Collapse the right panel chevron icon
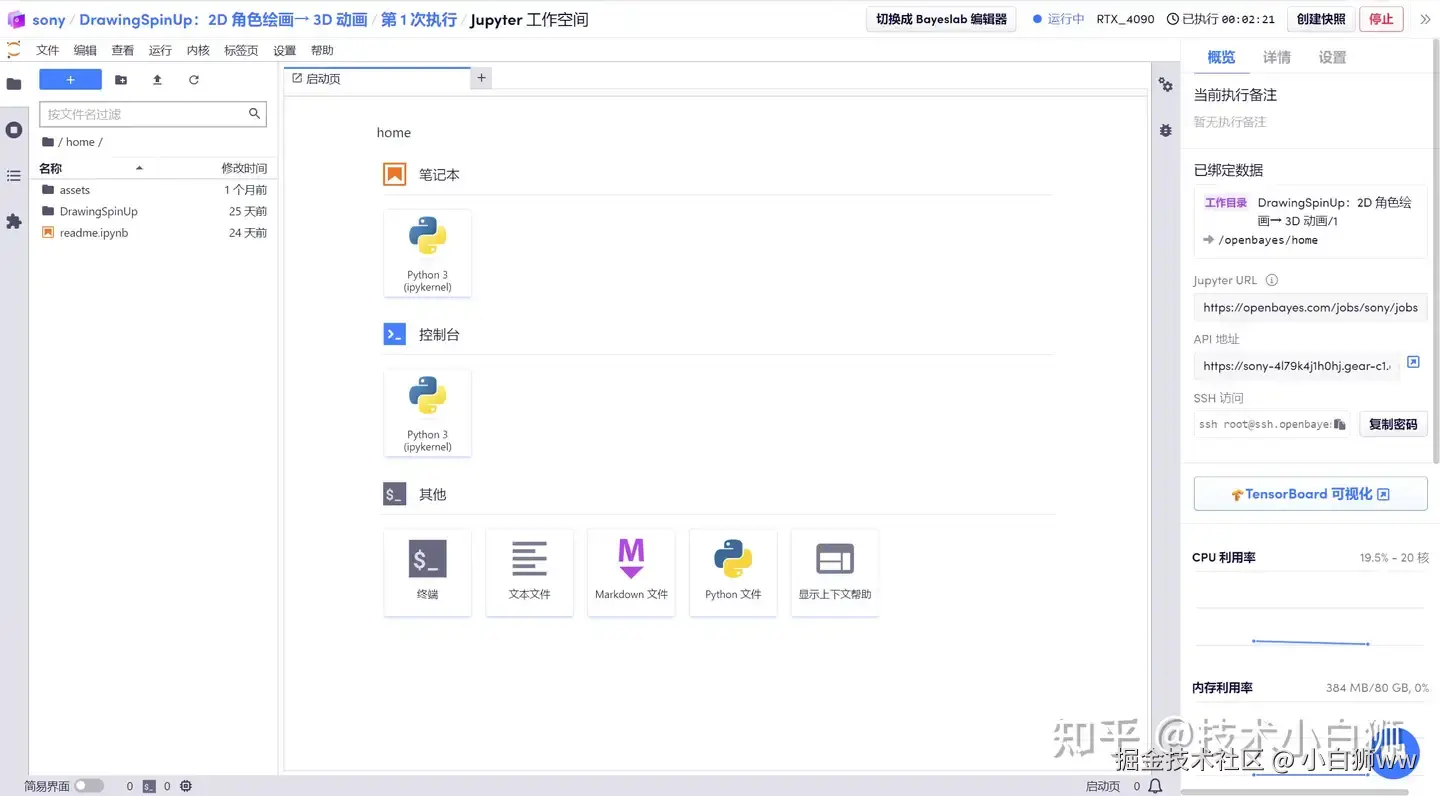1440x796 pixels. point(1425,19)
